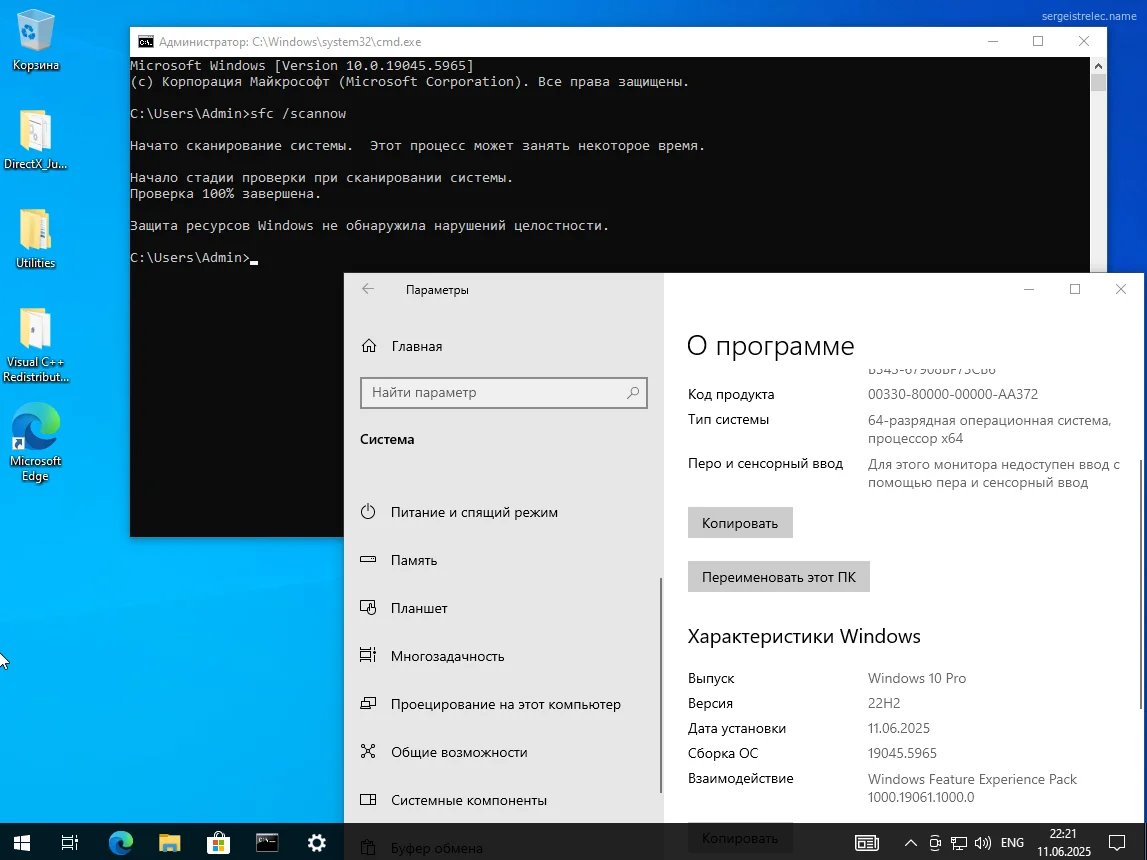Select the Microsoft Edge desktop shortcut
The image size is (1147, 860).
pyautogui.click(x=35, y=442)
